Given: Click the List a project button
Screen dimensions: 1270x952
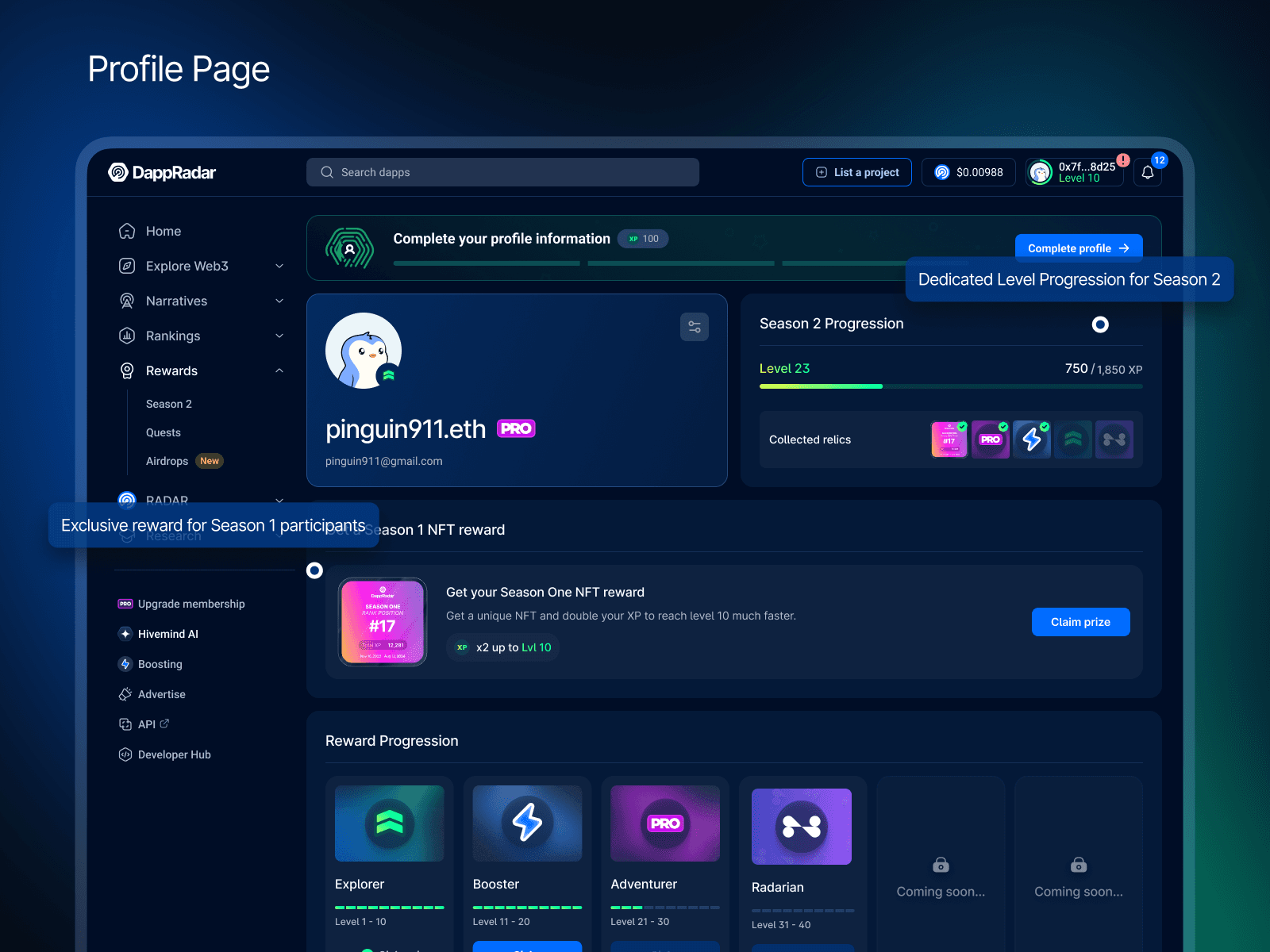Looking at the screenshot, I should click(857, 172).
